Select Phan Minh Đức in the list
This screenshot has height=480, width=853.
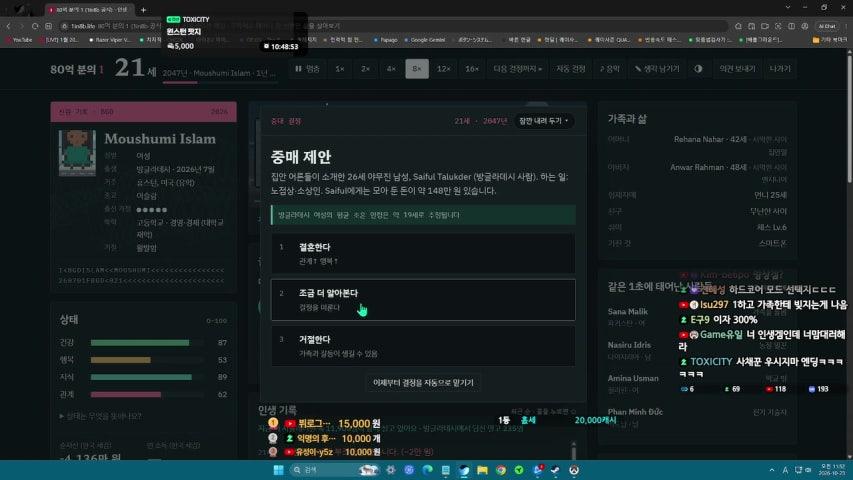(x=635, y=412)
